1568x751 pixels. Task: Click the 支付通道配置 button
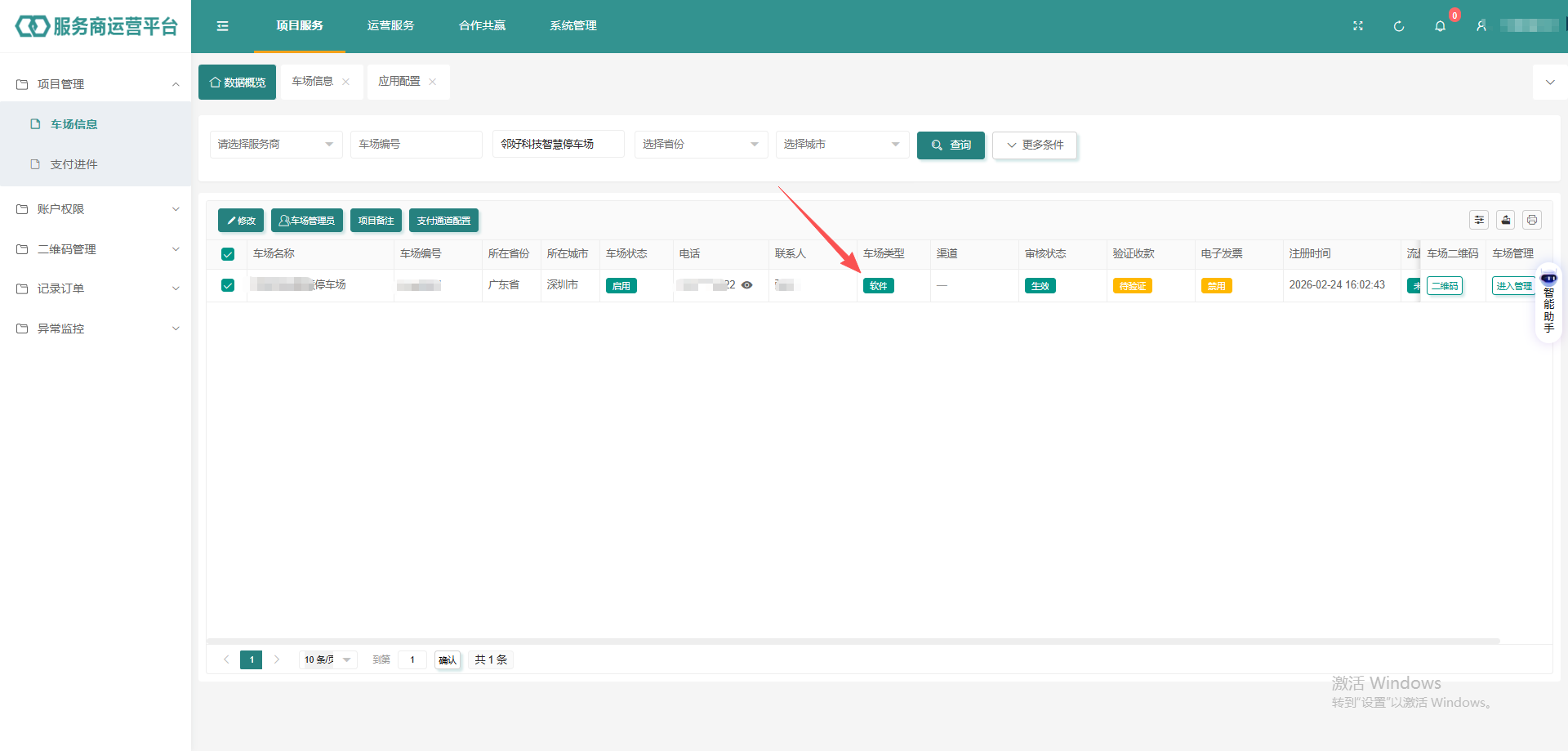[443, 221]
